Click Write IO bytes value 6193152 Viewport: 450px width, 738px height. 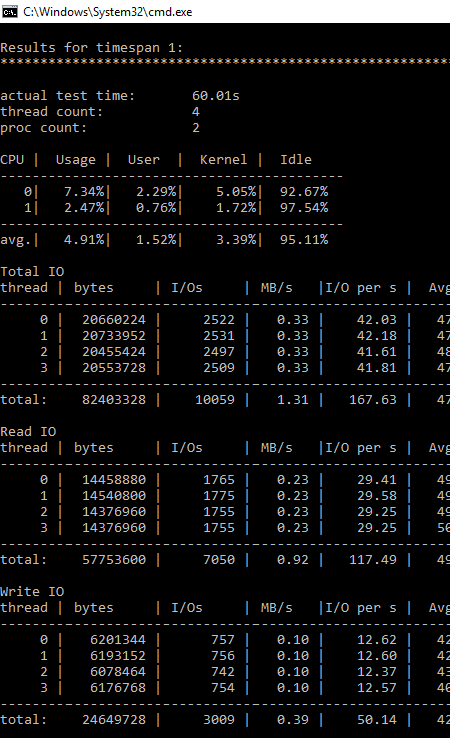pyautogui.click(x=118, y=656)
